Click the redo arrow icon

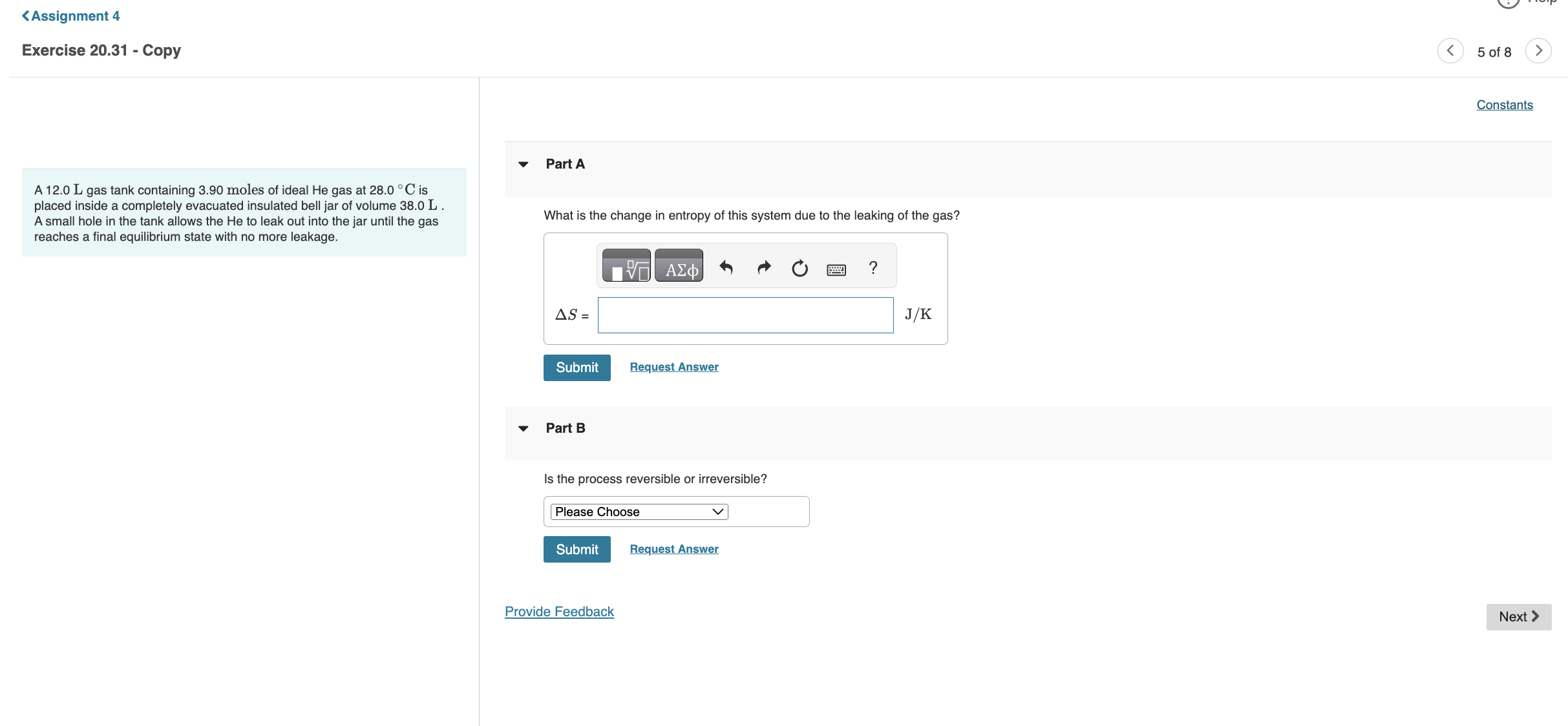coord(764,267)
